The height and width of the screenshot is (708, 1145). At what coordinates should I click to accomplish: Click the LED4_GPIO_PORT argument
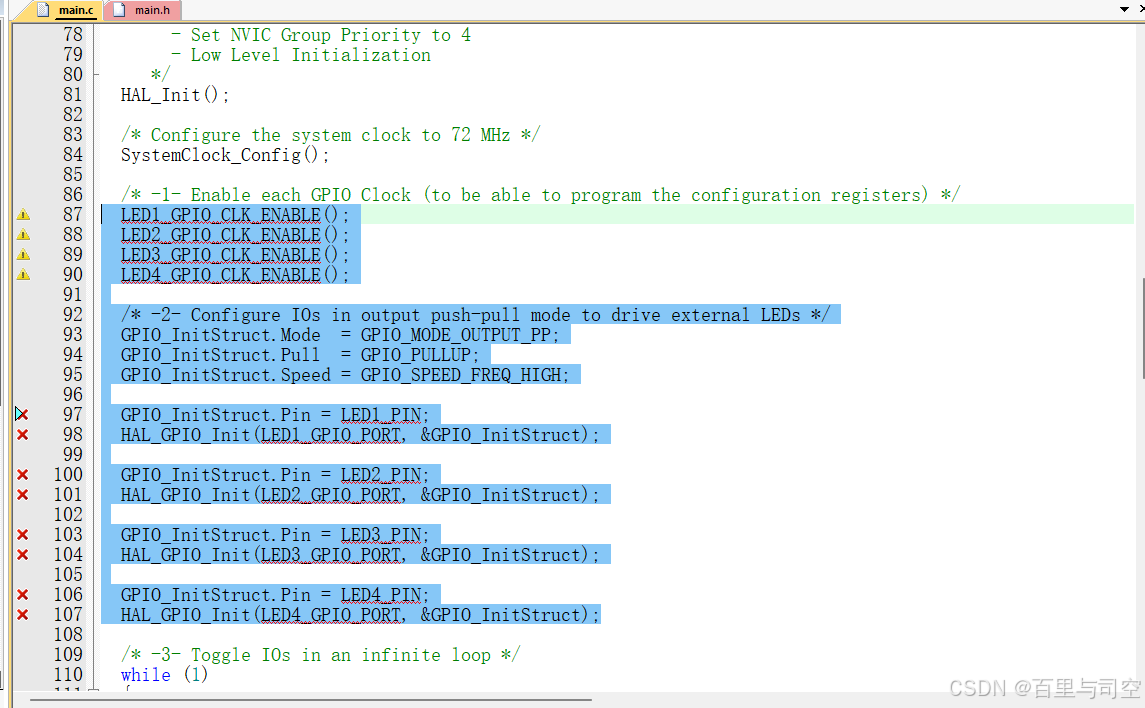click(x=331, y=615)
